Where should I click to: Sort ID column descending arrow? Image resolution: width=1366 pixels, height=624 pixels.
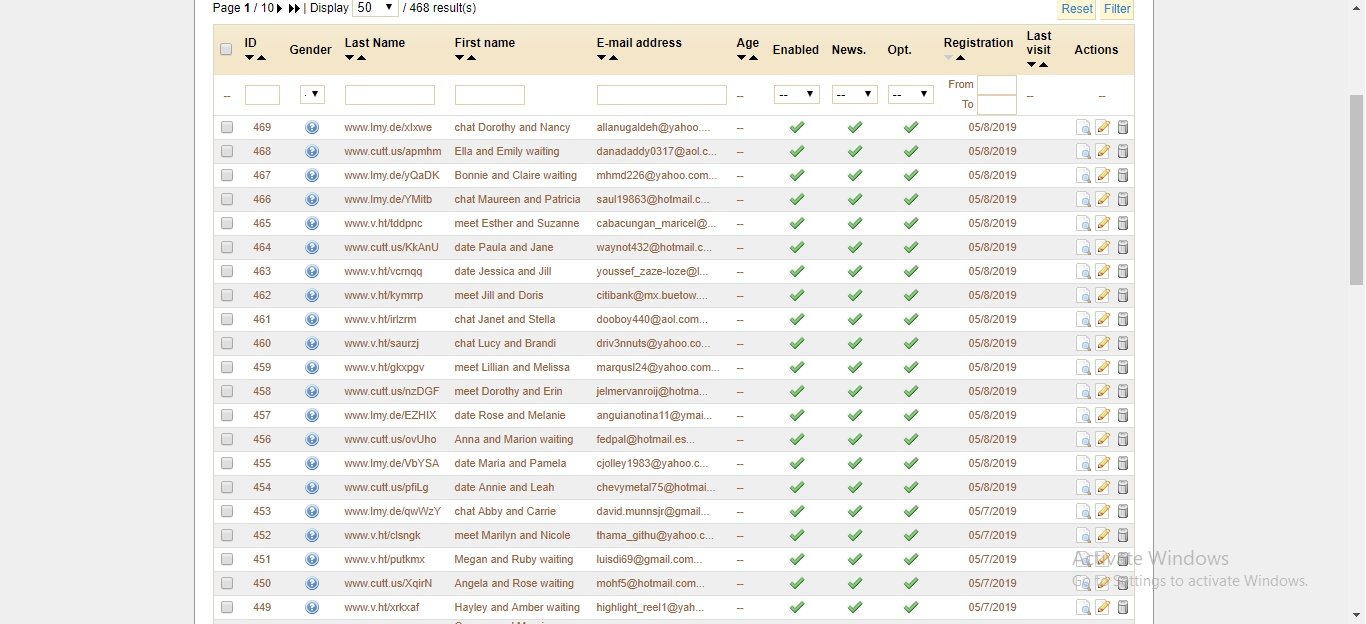[x=250, y=58]
